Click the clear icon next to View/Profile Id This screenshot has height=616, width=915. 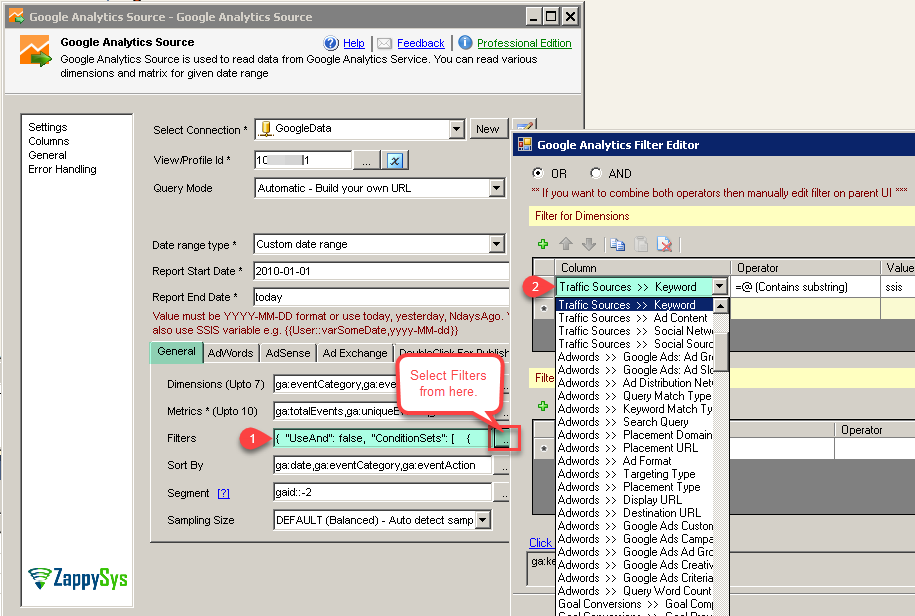[395, 160]
